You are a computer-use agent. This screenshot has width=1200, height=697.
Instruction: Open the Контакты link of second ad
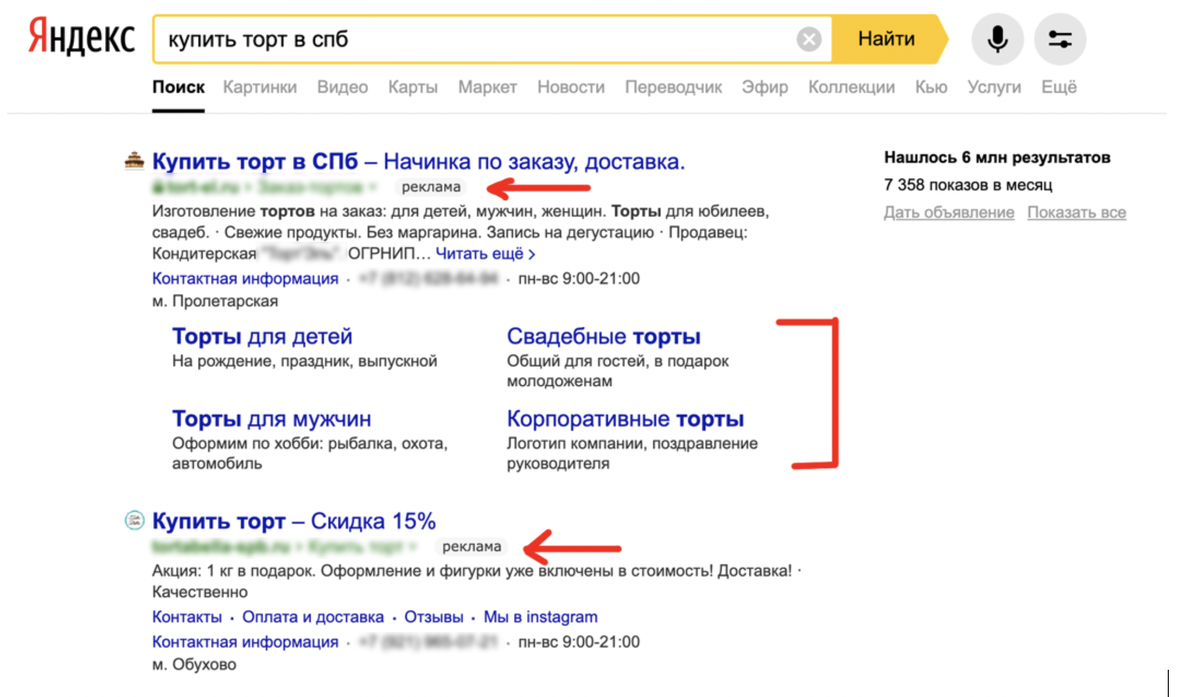187,616
